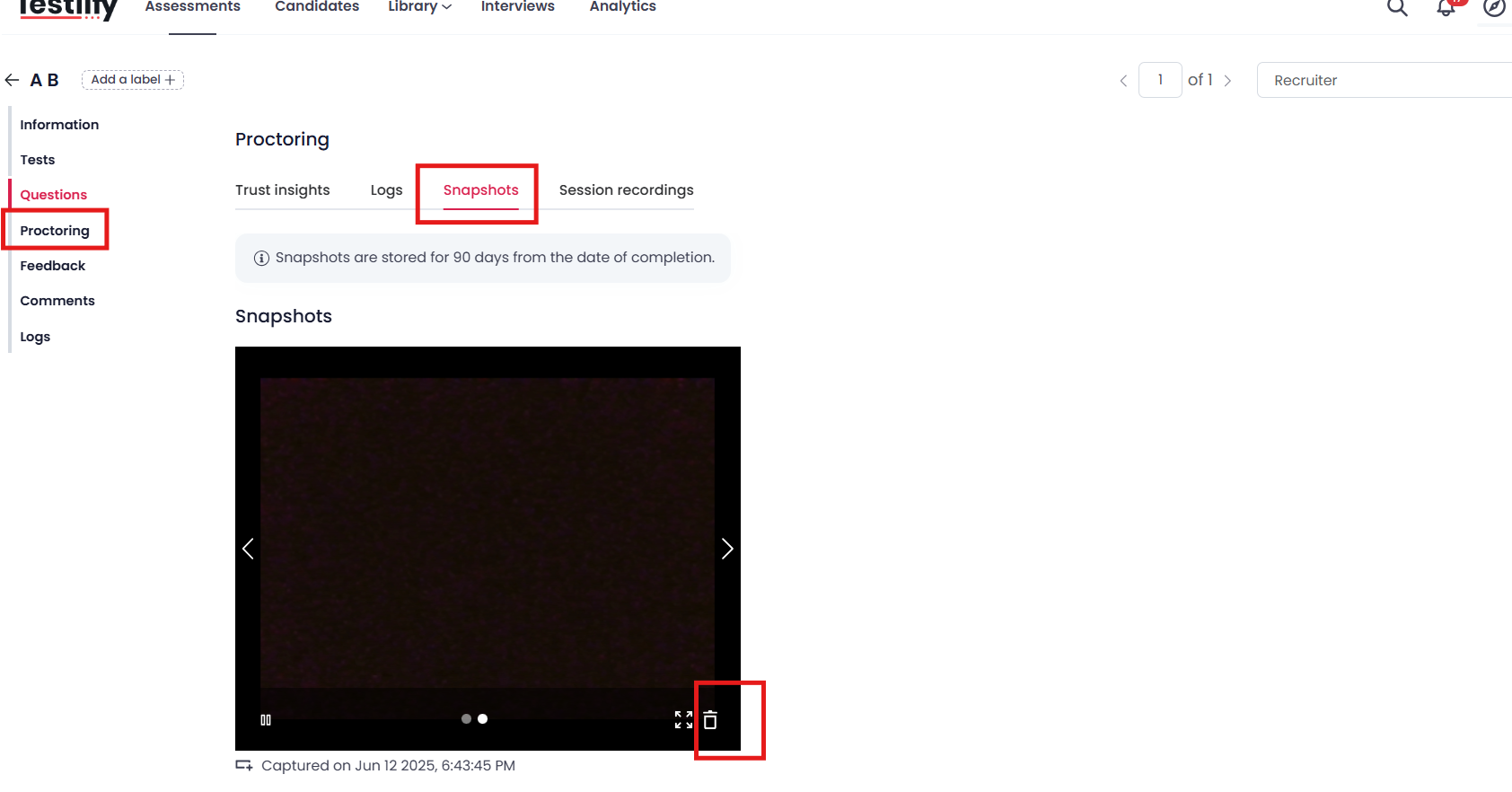Switch to proctoring Logs tab

pos(387,190)
